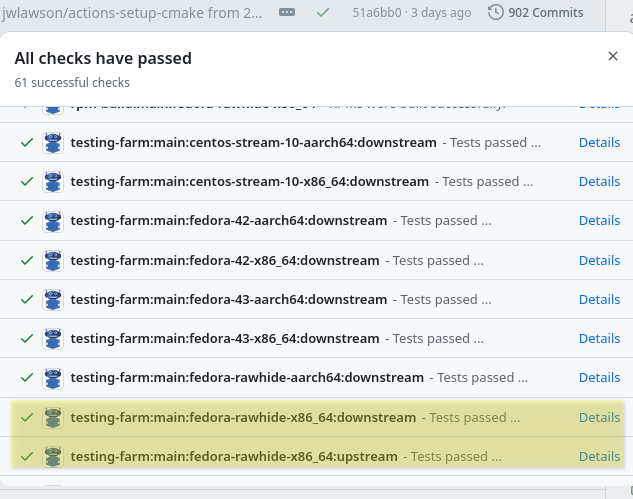
Task: Click success checkmark for centos-stream-10-x86_64:downstream
Action: pyautogui.click(x=27, y=182)
